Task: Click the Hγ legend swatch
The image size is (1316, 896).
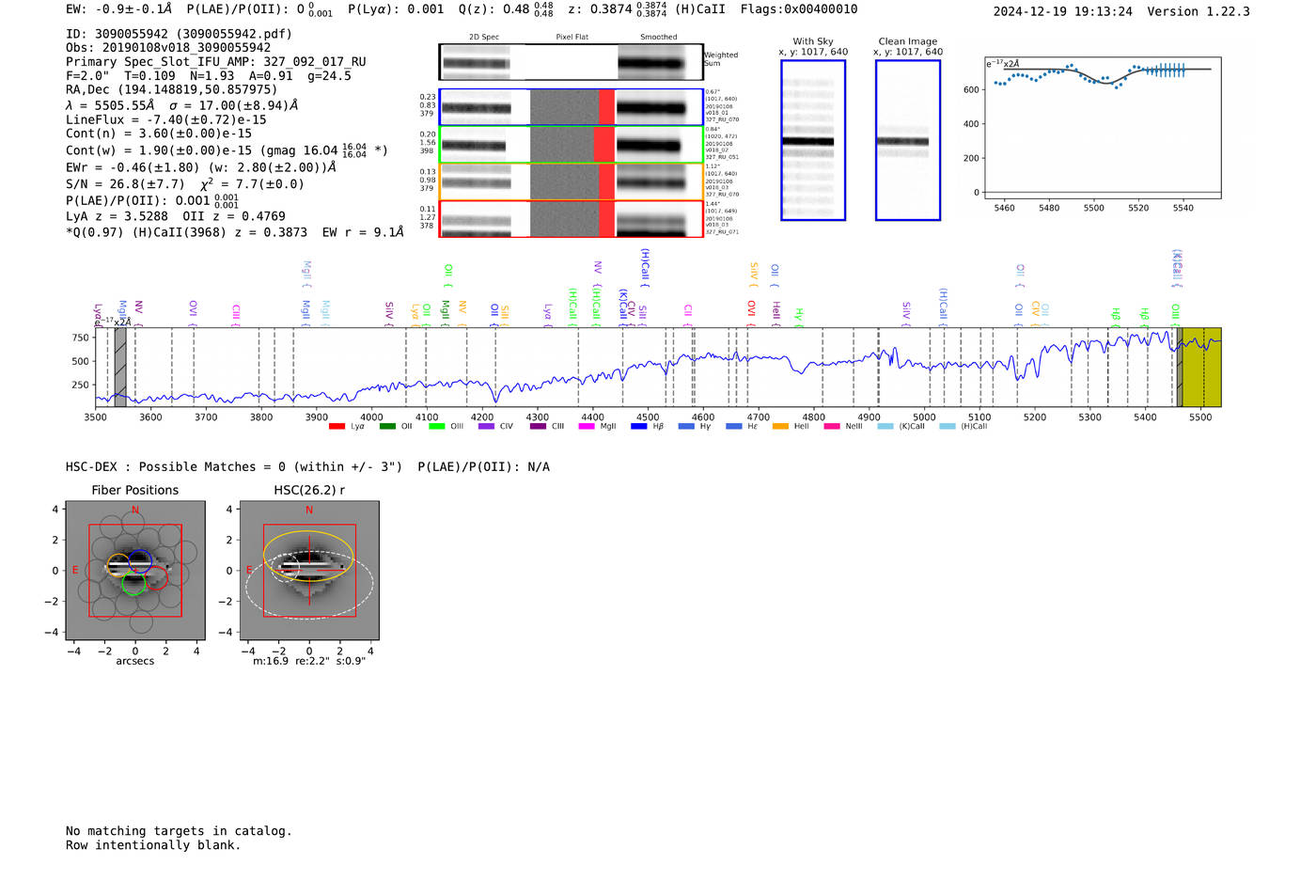Action: 686,427
